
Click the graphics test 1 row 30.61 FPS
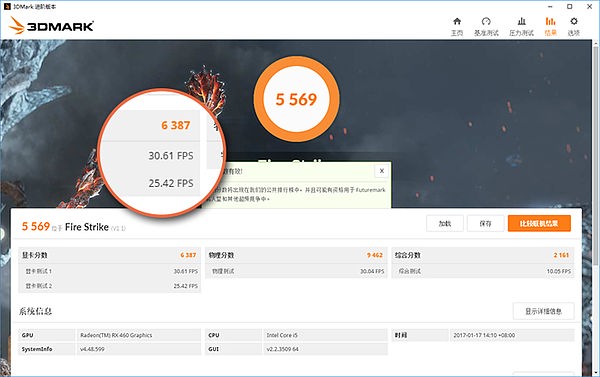tap(109, 271)
